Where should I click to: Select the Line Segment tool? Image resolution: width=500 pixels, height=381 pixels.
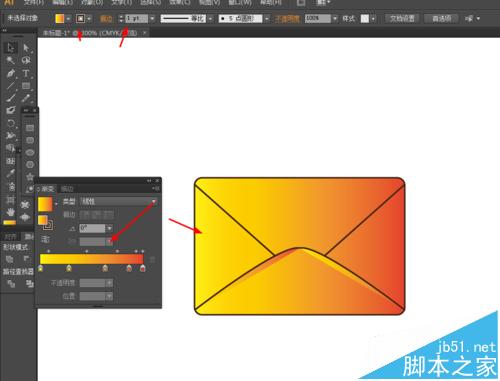[x=11, y=86]
